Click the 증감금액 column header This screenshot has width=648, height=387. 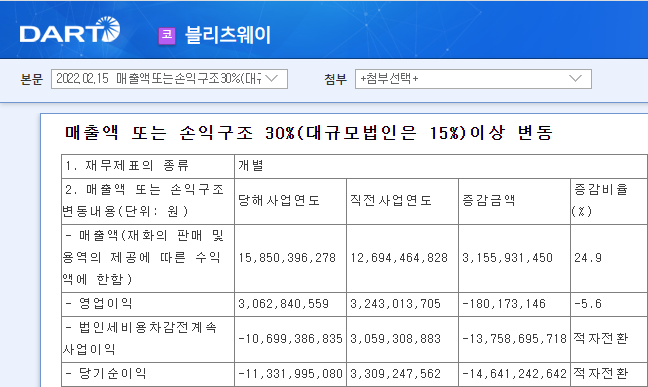pos(515,201)
